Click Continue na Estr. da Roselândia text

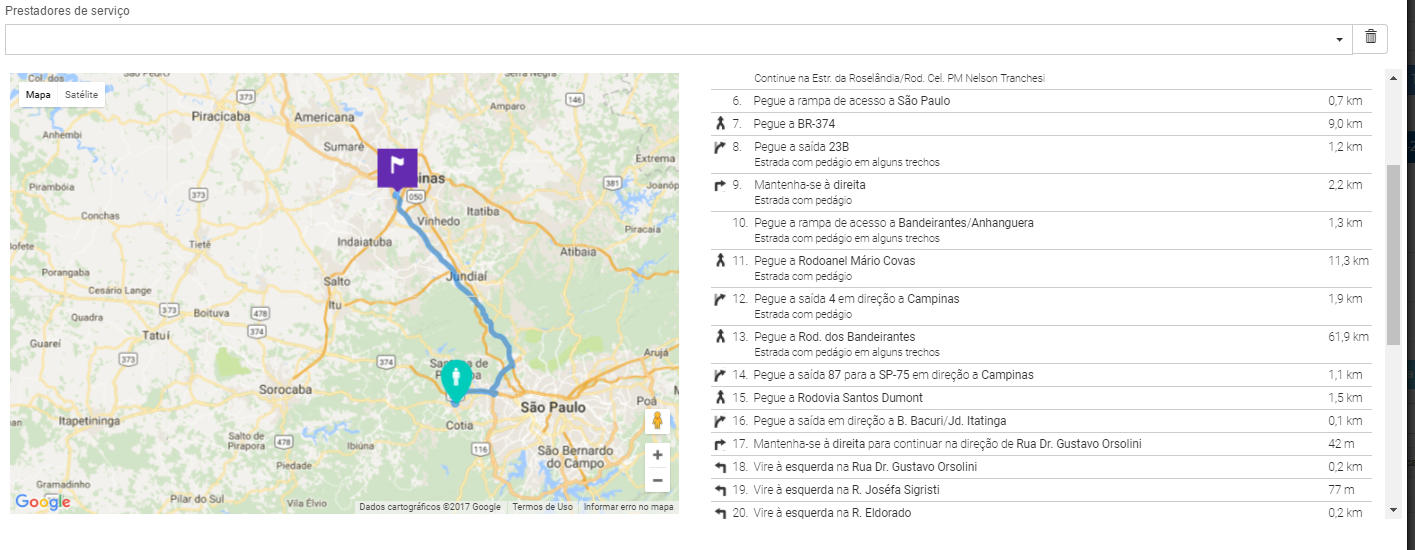tap(899, 78)
